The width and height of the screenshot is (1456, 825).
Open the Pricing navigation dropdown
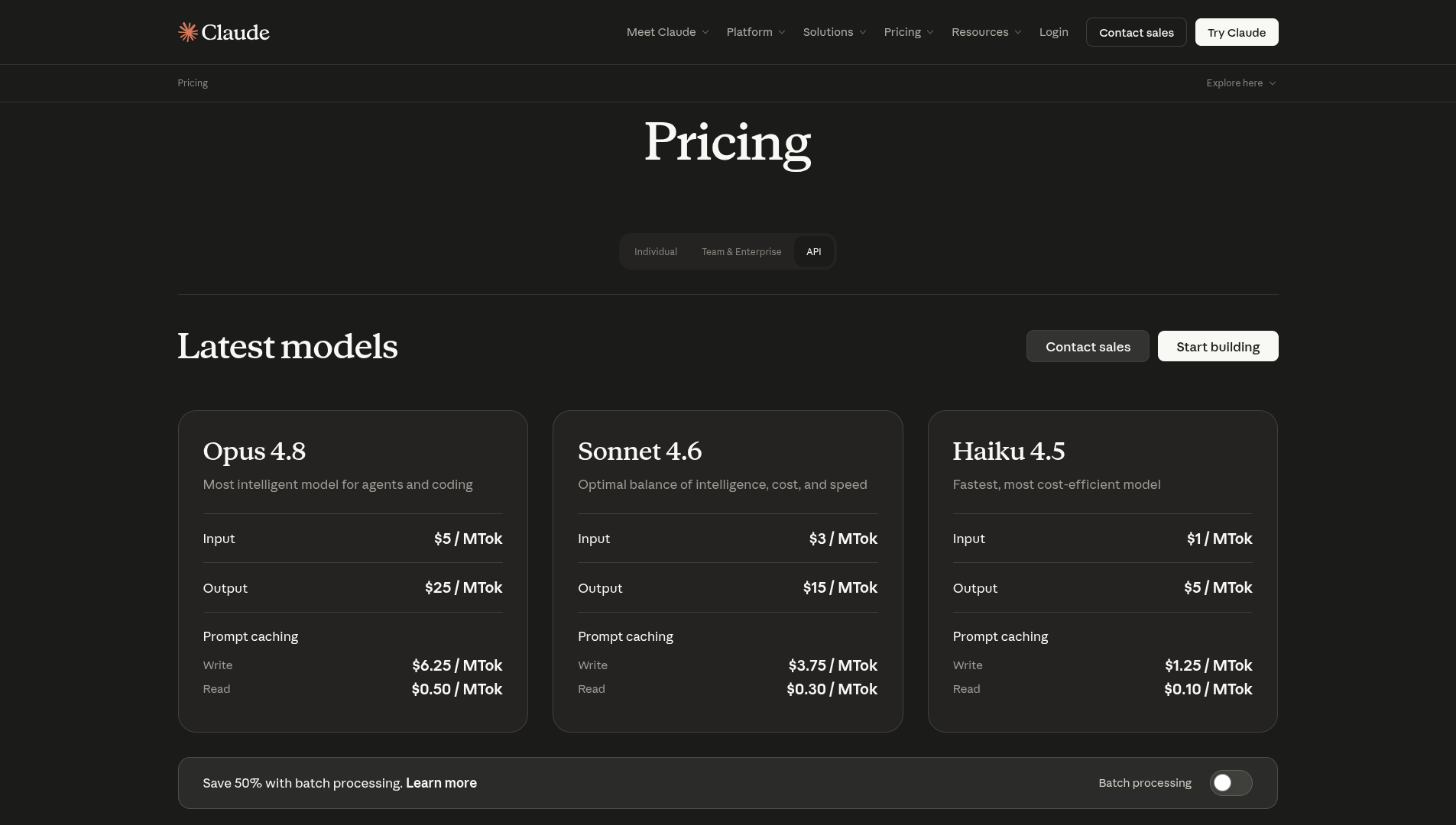click(x=909, y=32)
